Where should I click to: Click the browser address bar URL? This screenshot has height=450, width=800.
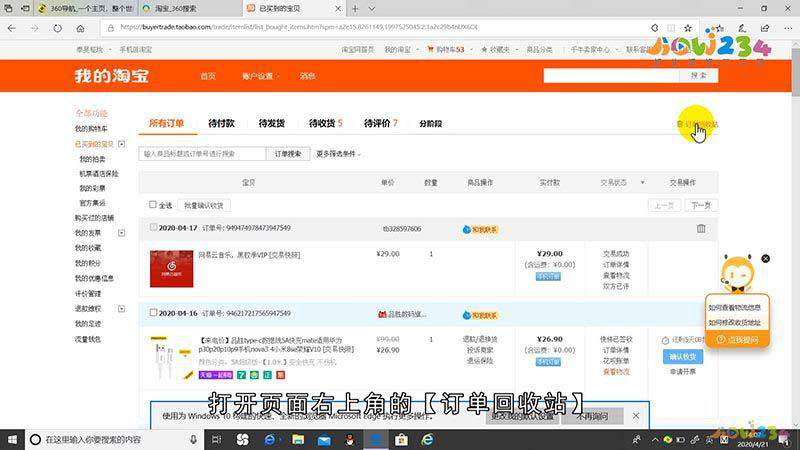tap(299, 28)
